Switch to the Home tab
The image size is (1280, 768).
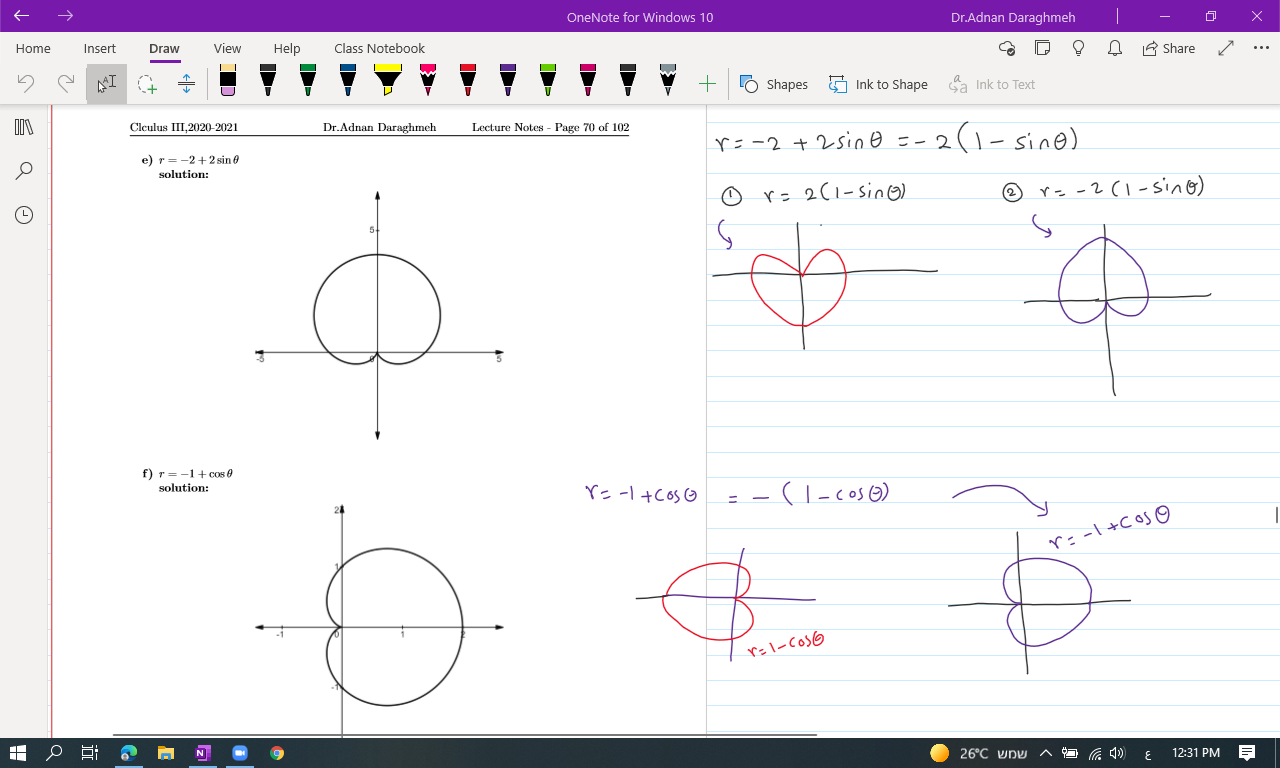pos(33,48)
